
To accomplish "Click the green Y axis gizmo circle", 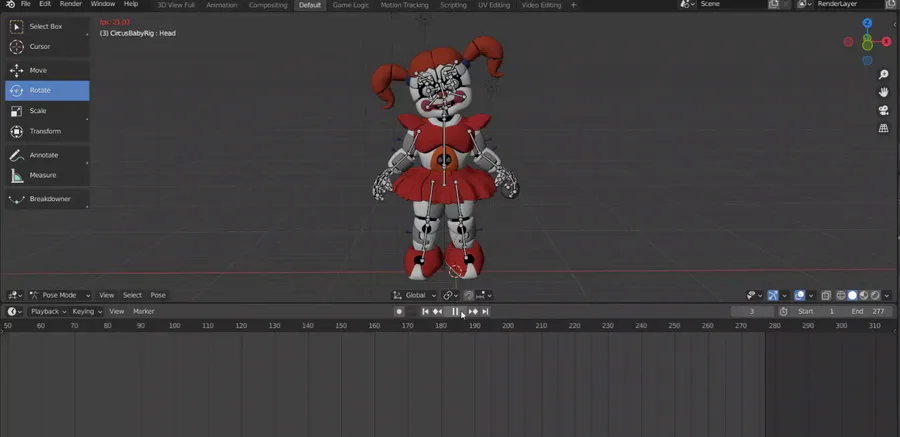I will (867, 44).
